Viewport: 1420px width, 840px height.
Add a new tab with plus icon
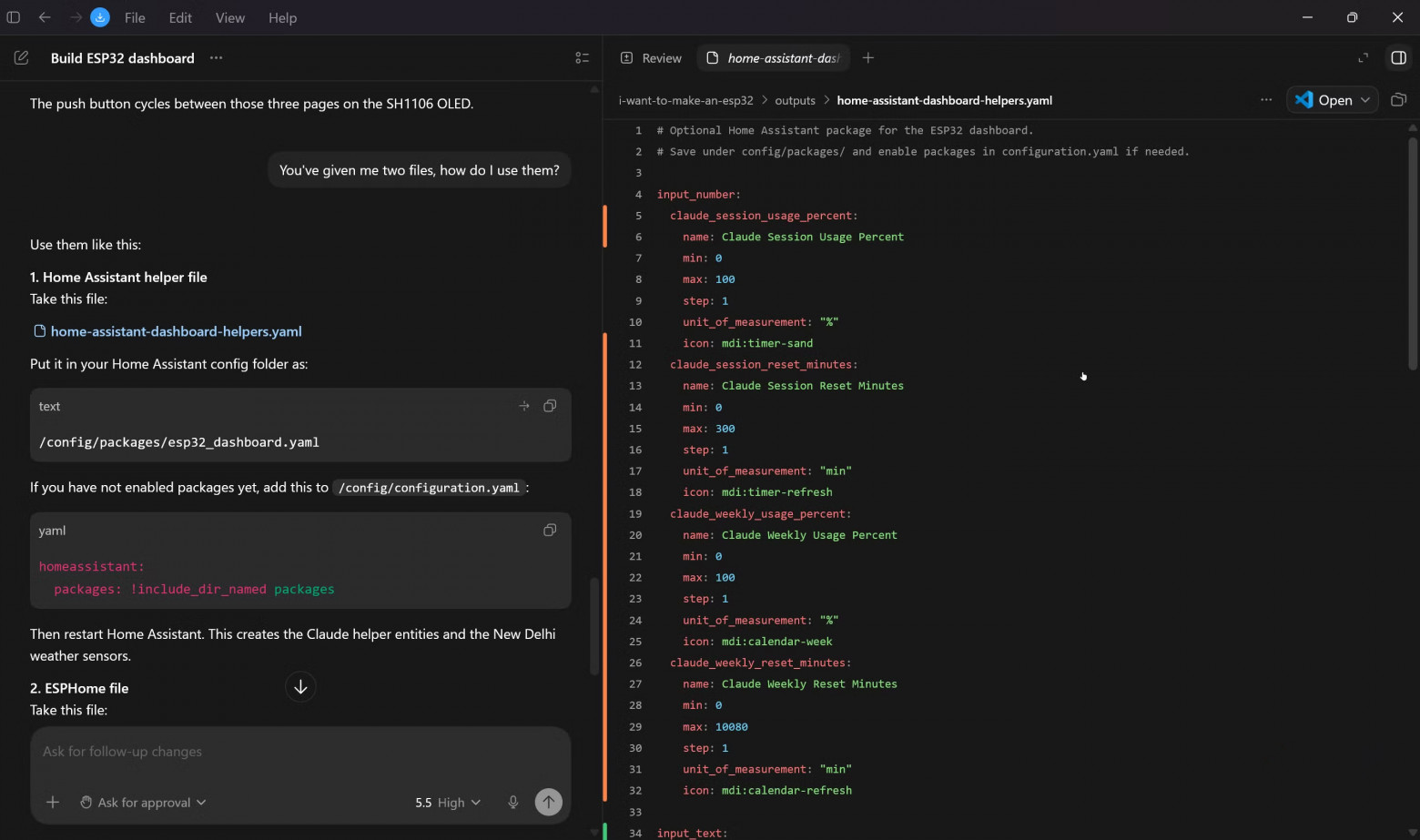[868, 57]
